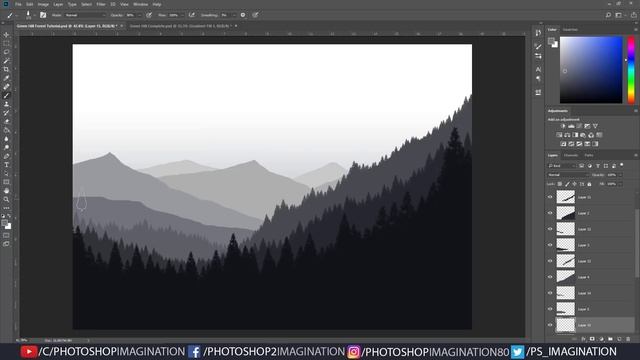Select the Clone Stamp tool
This screenshot has width=640, height=360.
click(x=6, y=104)
